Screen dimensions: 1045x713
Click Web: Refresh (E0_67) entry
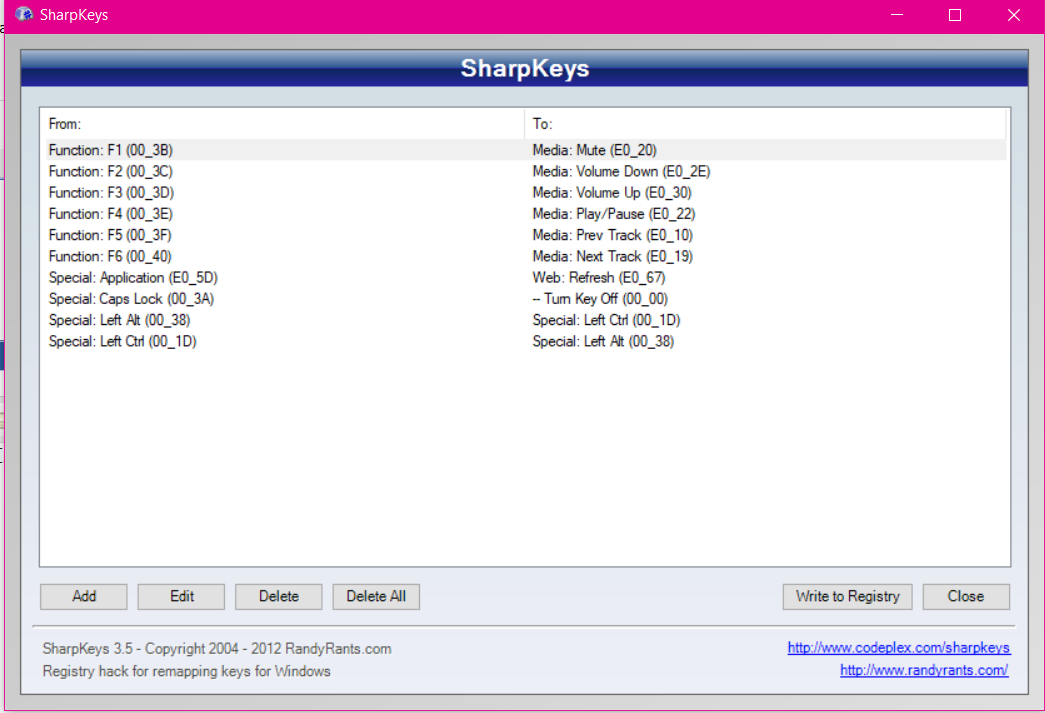pos(598,278)
